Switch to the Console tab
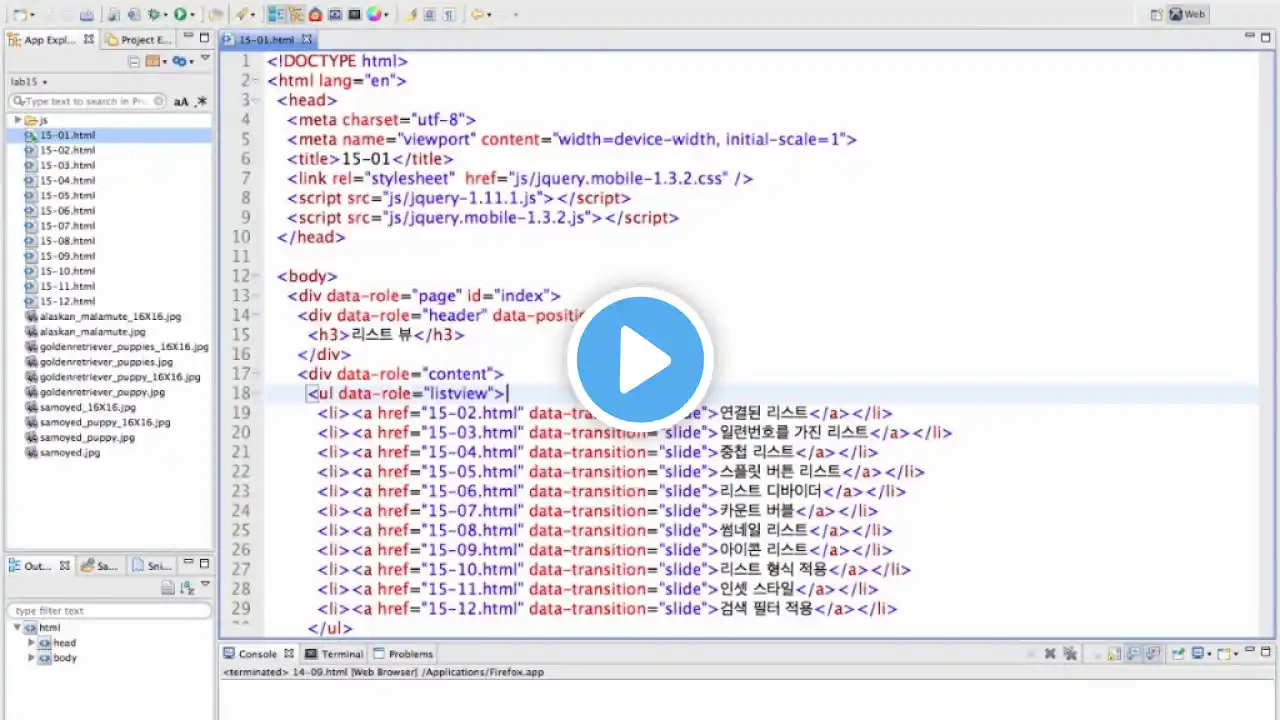1280x720 pixels. coord(258,654)
